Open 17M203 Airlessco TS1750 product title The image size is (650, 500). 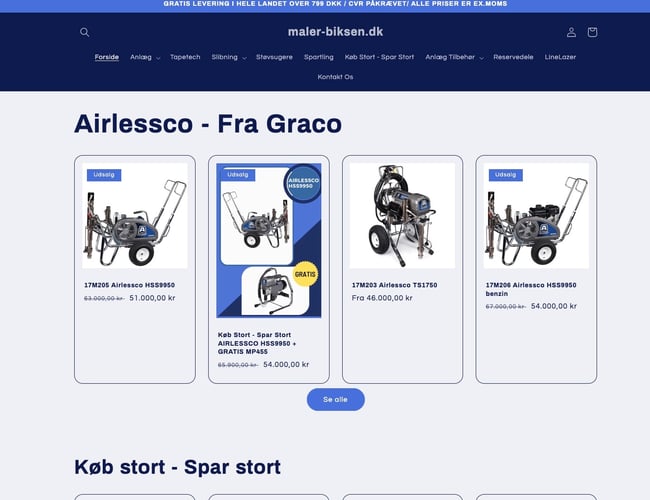(394, 285)
